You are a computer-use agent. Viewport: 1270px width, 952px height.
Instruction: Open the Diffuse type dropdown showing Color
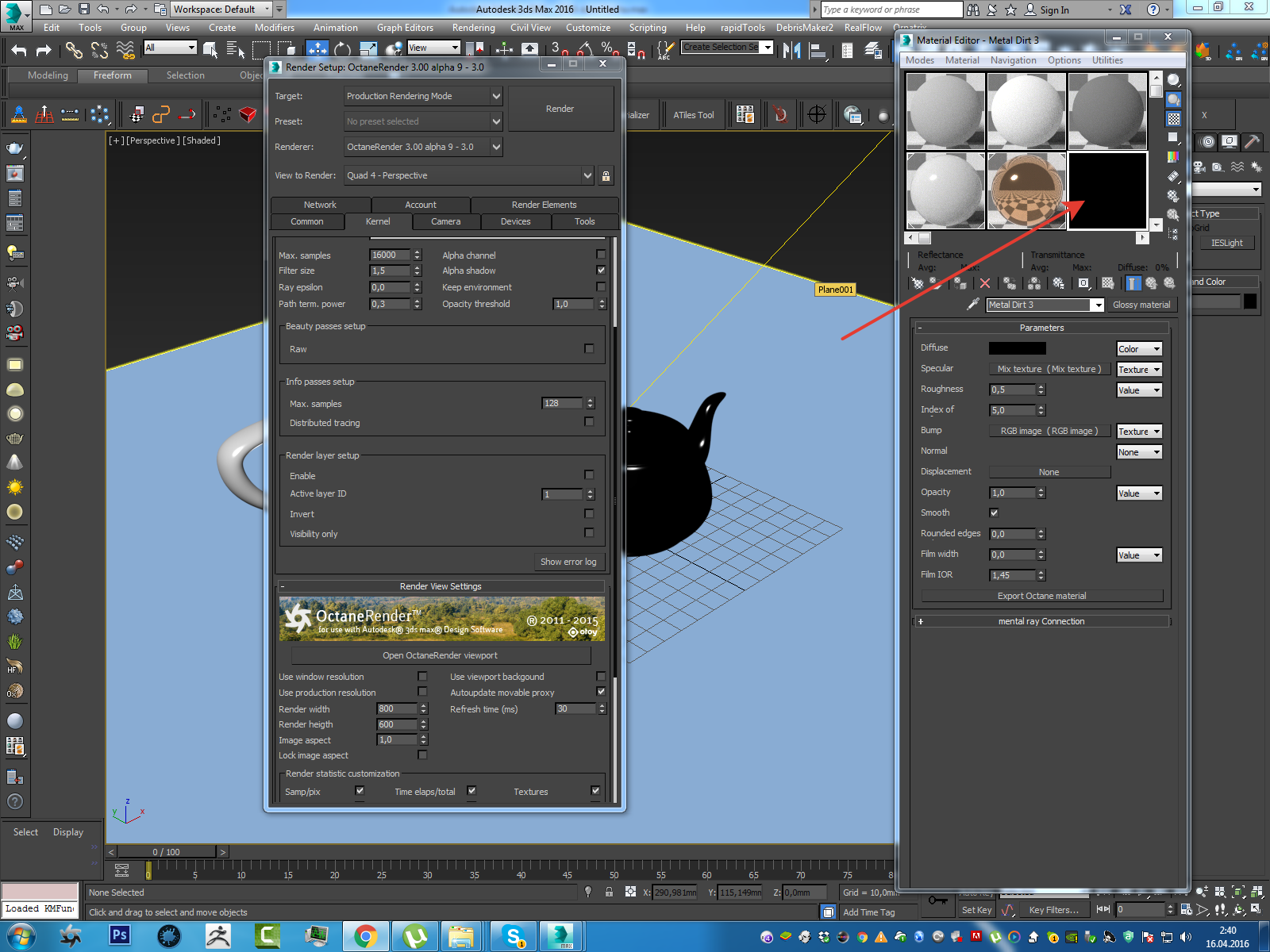click(1139, 349)
